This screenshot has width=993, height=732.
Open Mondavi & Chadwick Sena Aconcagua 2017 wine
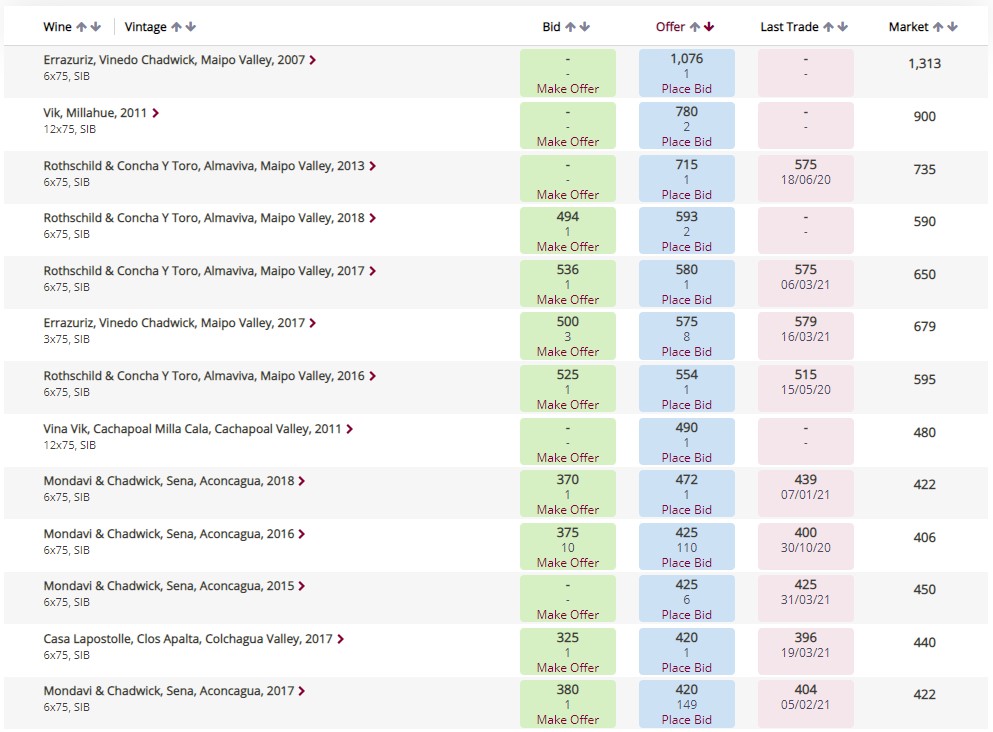(168, 691)
